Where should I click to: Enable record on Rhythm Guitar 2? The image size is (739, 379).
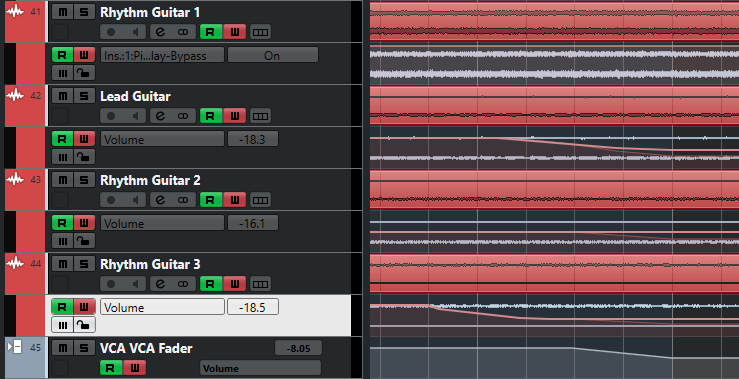(111, 200)
